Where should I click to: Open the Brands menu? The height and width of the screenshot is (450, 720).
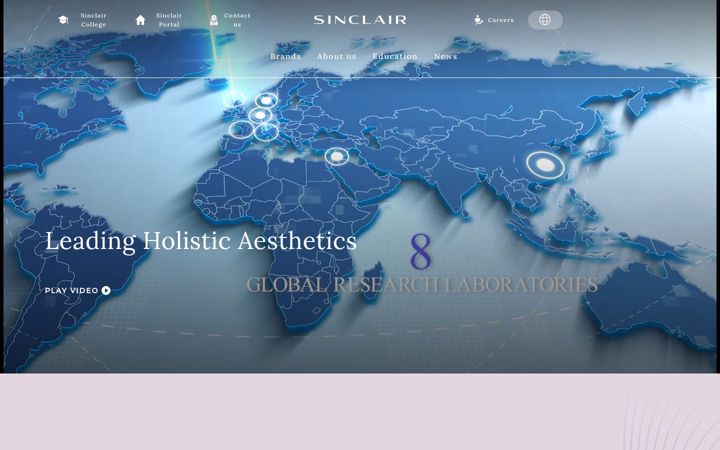coord(285,56)
